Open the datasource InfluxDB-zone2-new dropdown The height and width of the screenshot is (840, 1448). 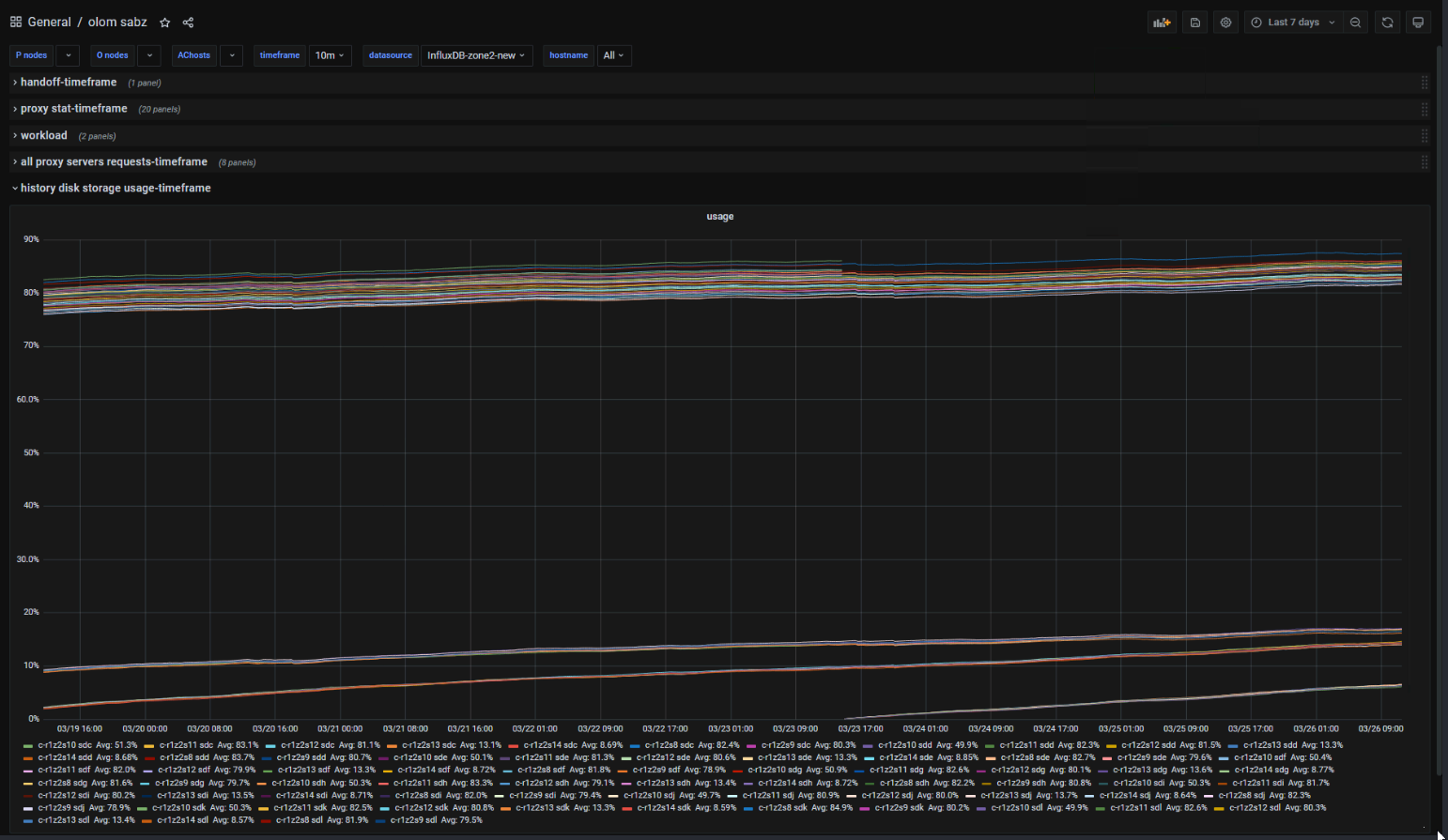476,55
